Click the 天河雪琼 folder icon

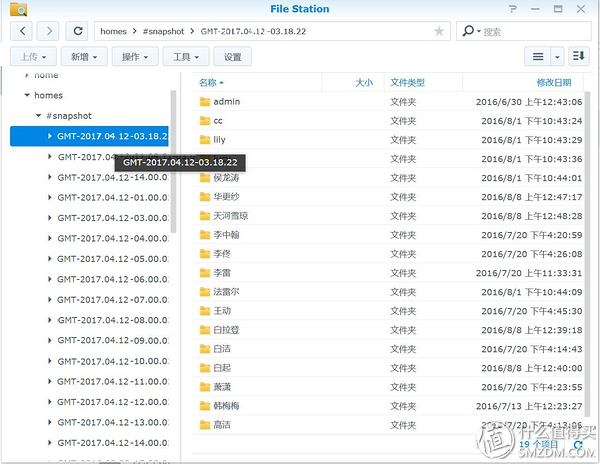tap(205, 216)
